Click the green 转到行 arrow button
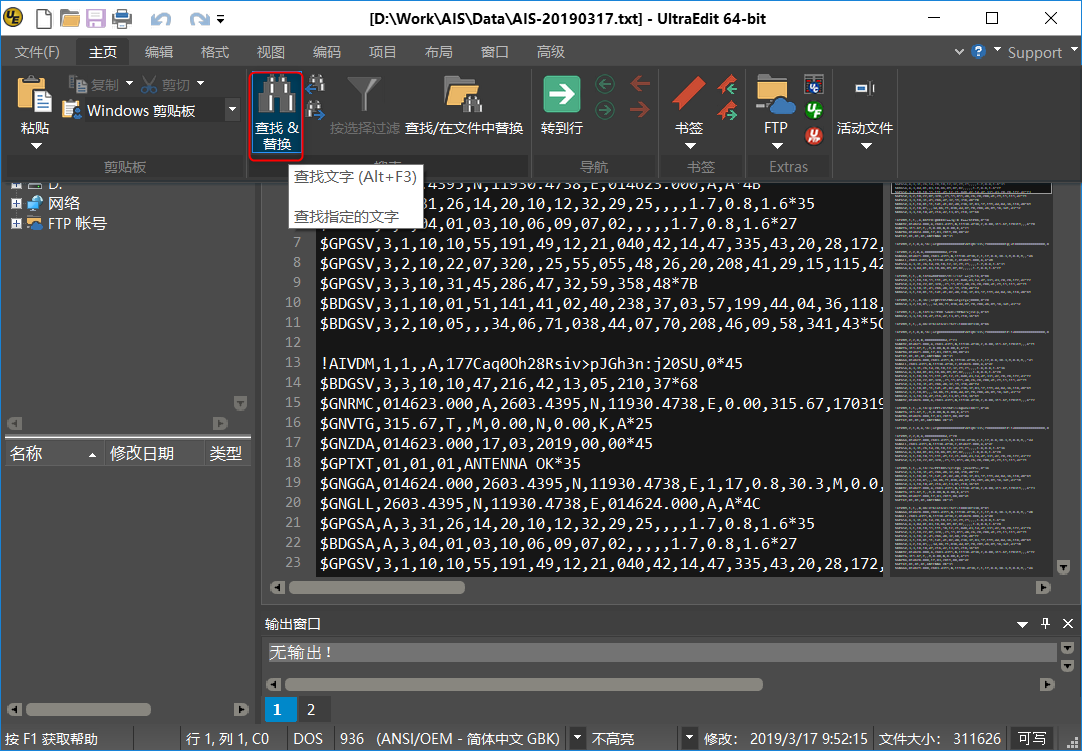 pos(562,94)
